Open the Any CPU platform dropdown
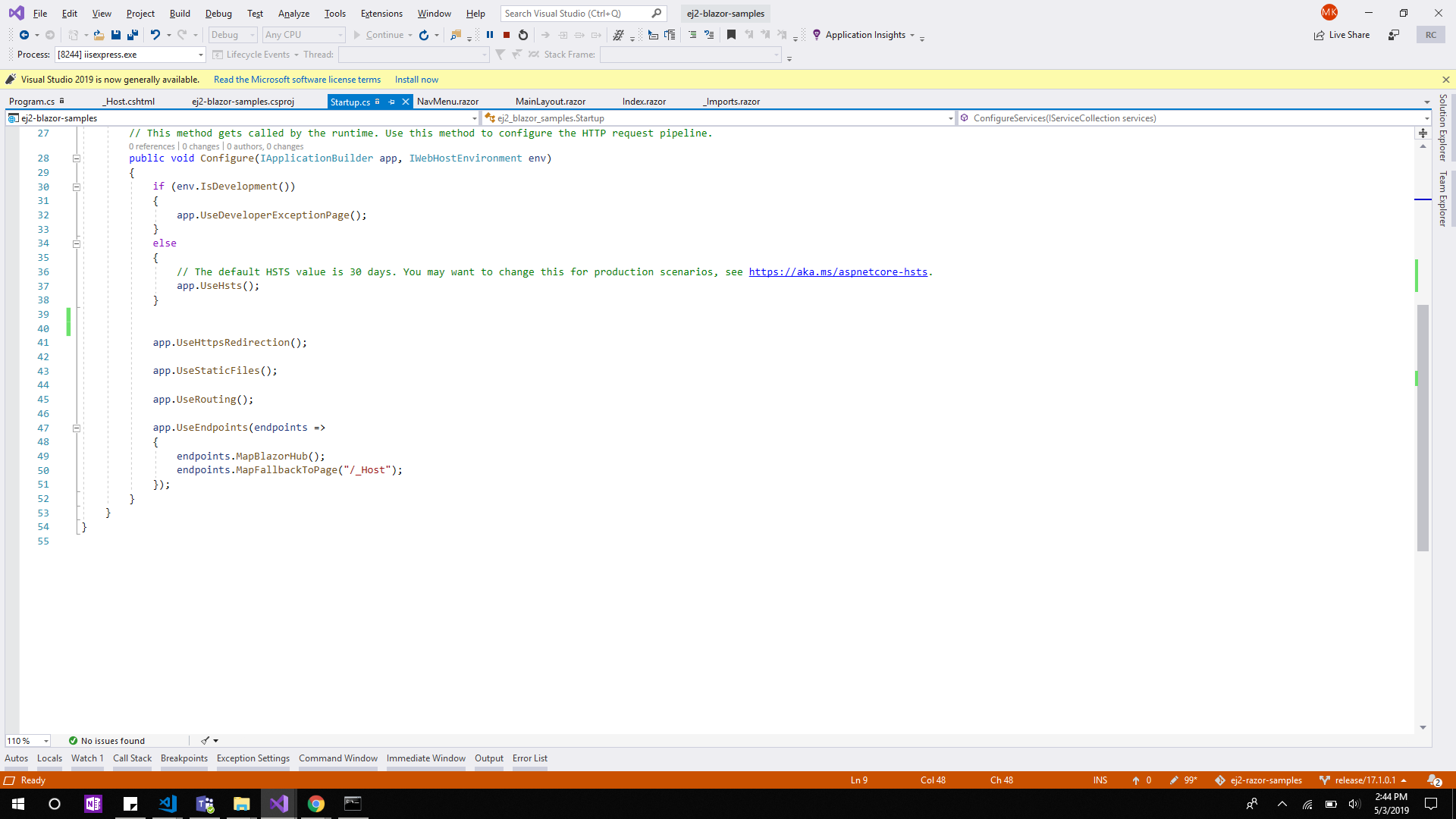The image size is (1456, 819). (303, 34)
